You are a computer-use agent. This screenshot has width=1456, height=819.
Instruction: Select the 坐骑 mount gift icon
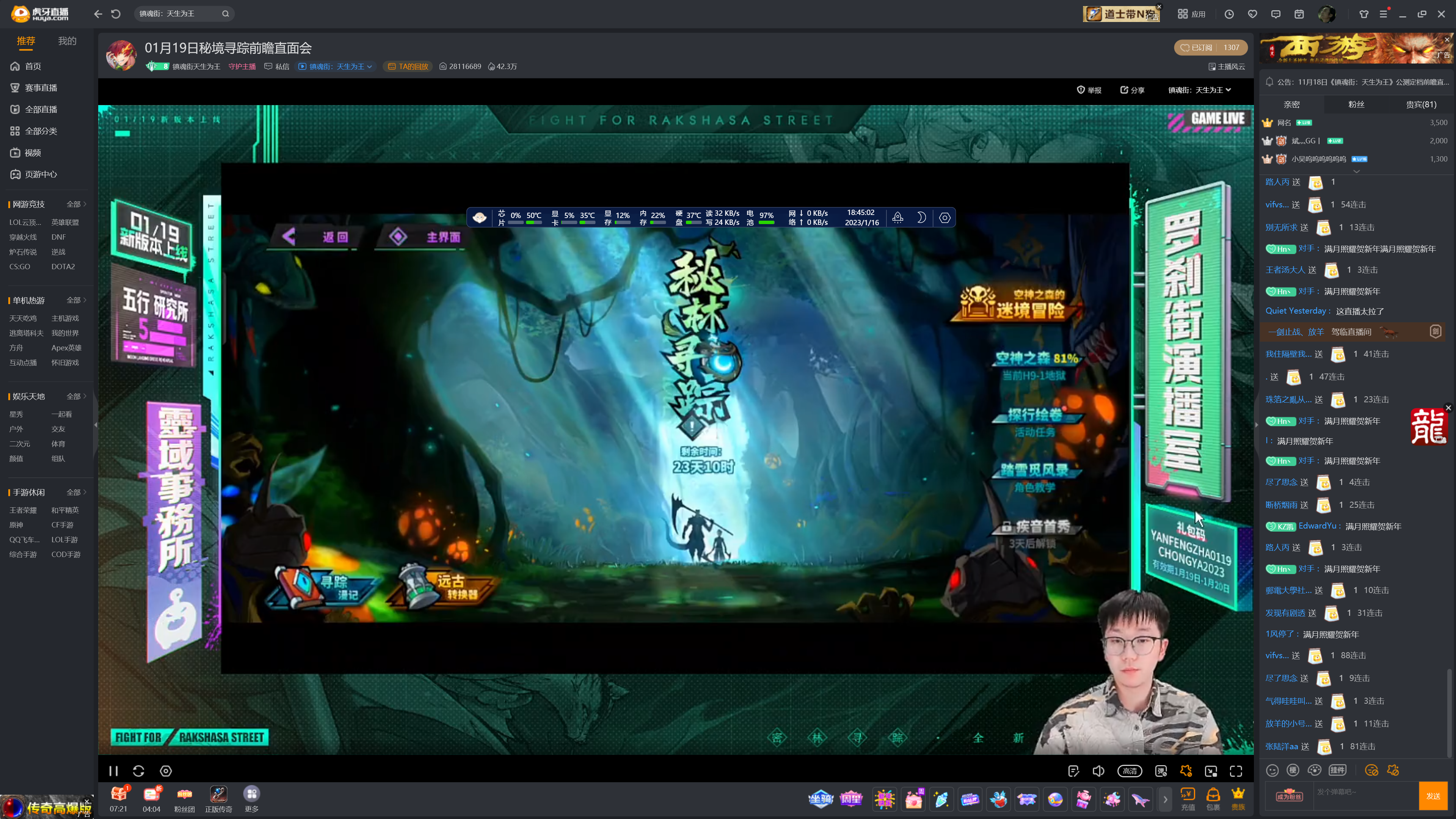pyautogui.click(x=821, y=799)
